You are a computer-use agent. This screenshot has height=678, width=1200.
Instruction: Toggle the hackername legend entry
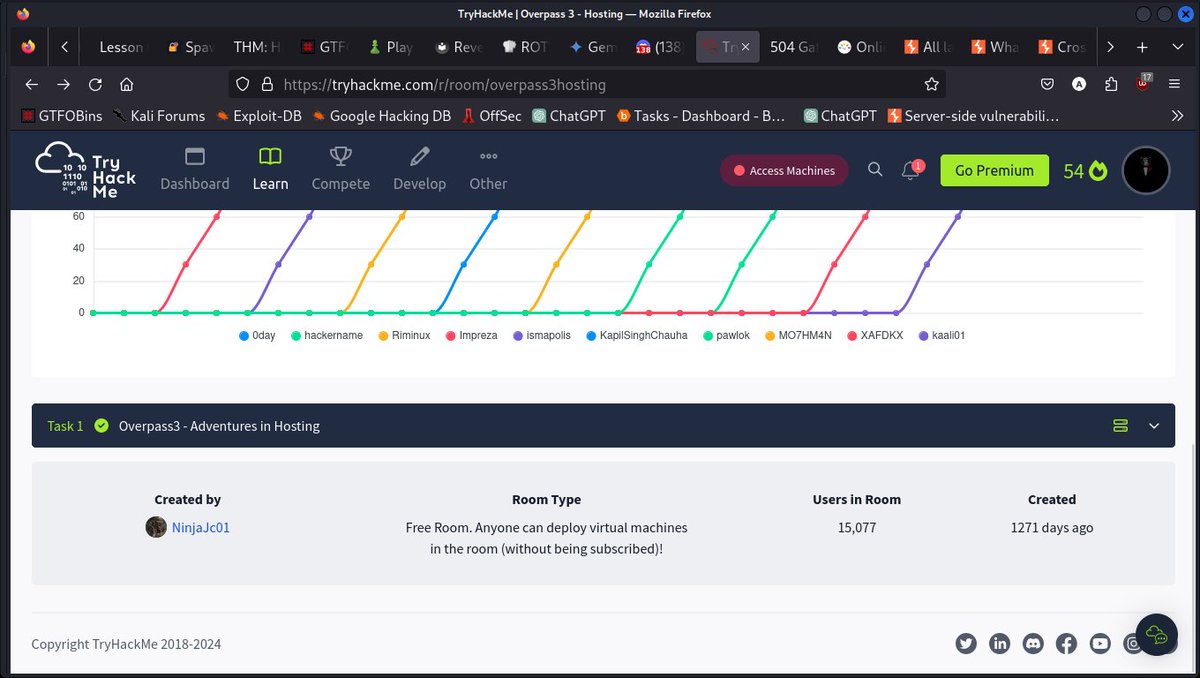point(327,335)
